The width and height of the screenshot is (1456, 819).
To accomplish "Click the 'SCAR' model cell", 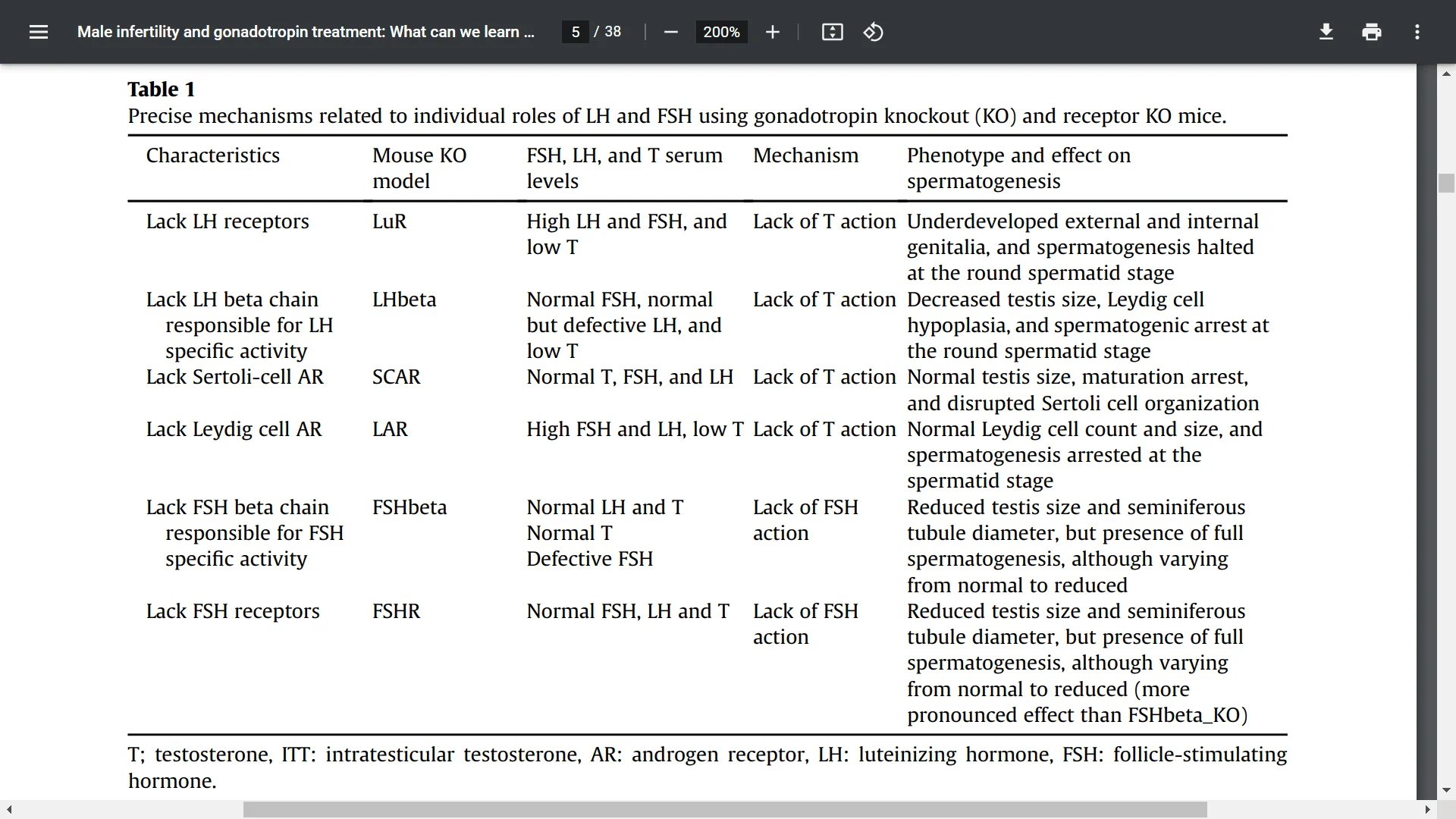I will (396, 377).
